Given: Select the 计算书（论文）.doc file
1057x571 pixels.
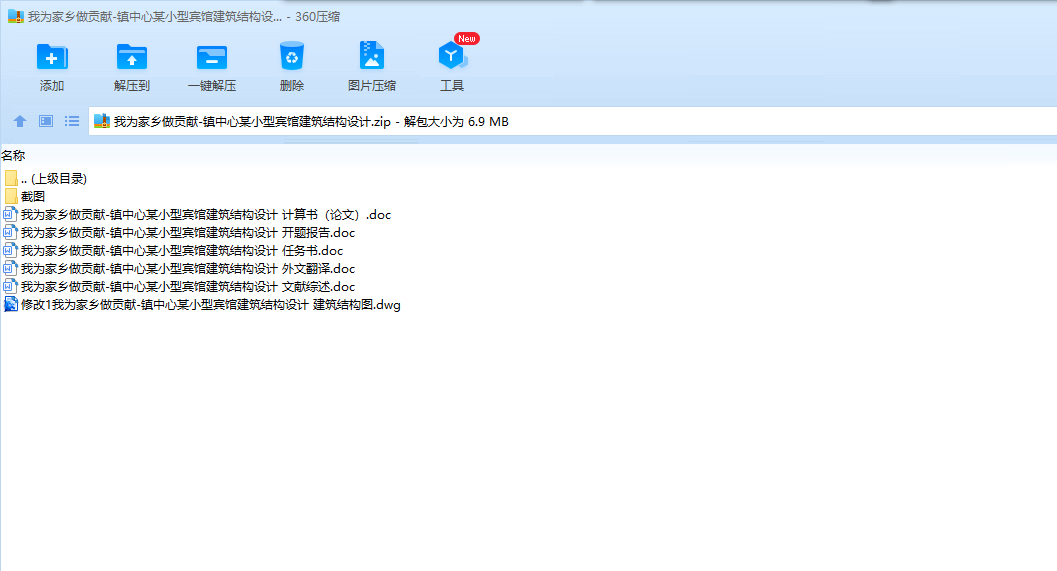Looking at the screenshot, I should [198, 214].
